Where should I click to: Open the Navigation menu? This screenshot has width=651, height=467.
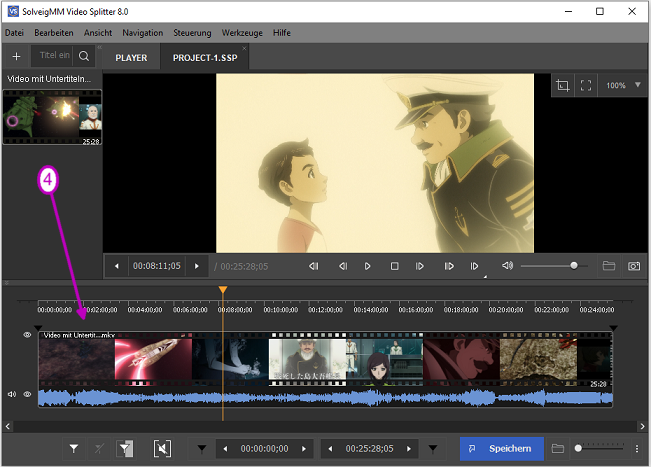(142, 33)
